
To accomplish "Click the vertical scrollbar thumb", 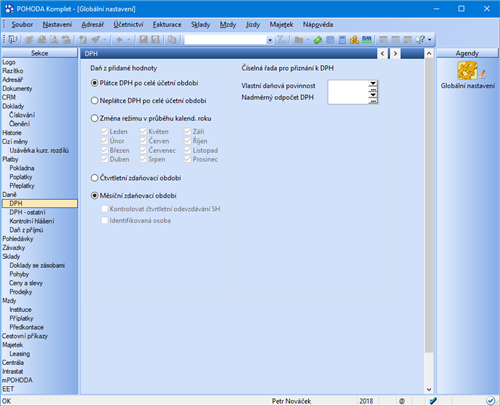I will 429,205.
